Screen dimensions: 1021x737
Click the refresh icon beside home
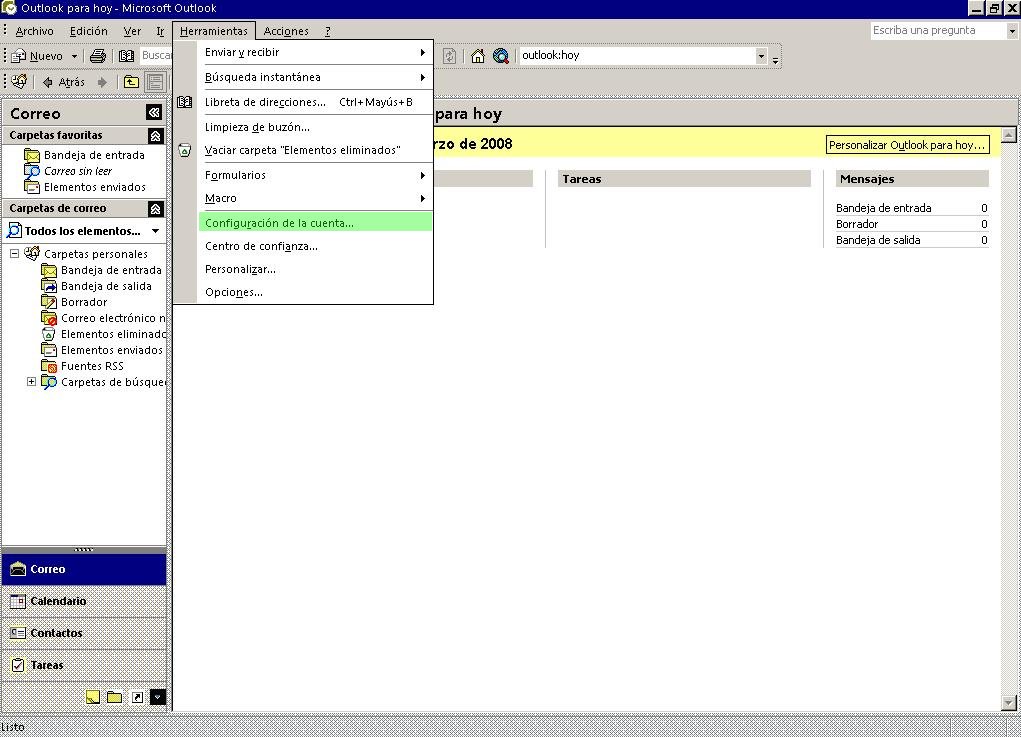[449, 56]
